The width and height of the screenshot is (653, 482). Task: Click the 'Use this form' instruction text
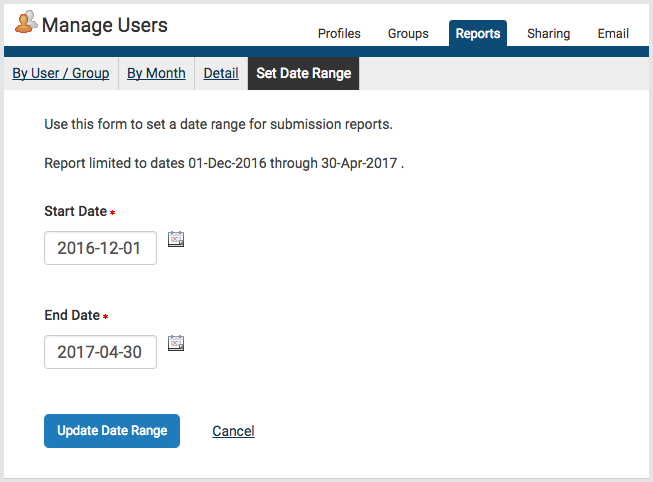tap(218, 124)
